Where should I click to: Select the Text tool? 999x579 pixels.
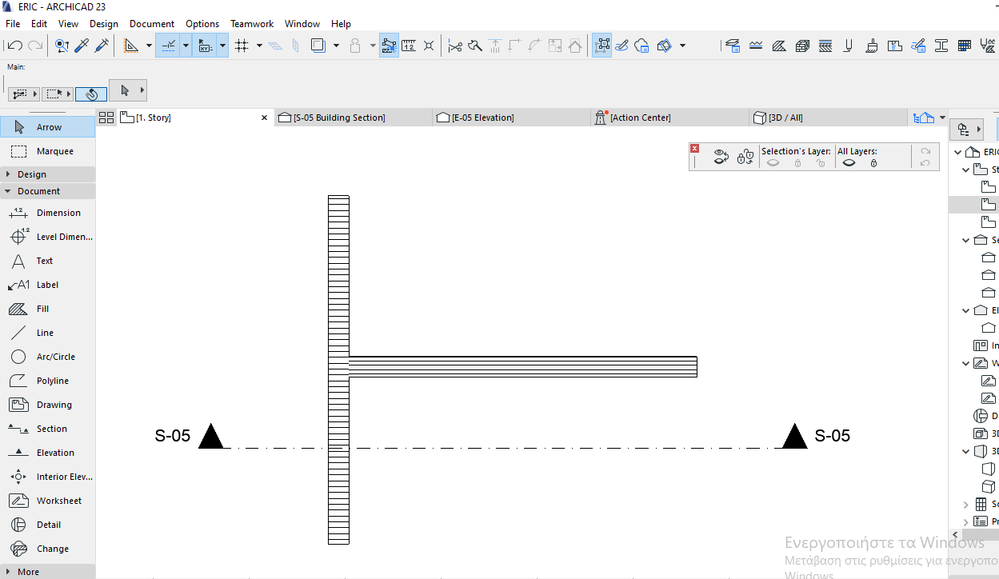48,261
